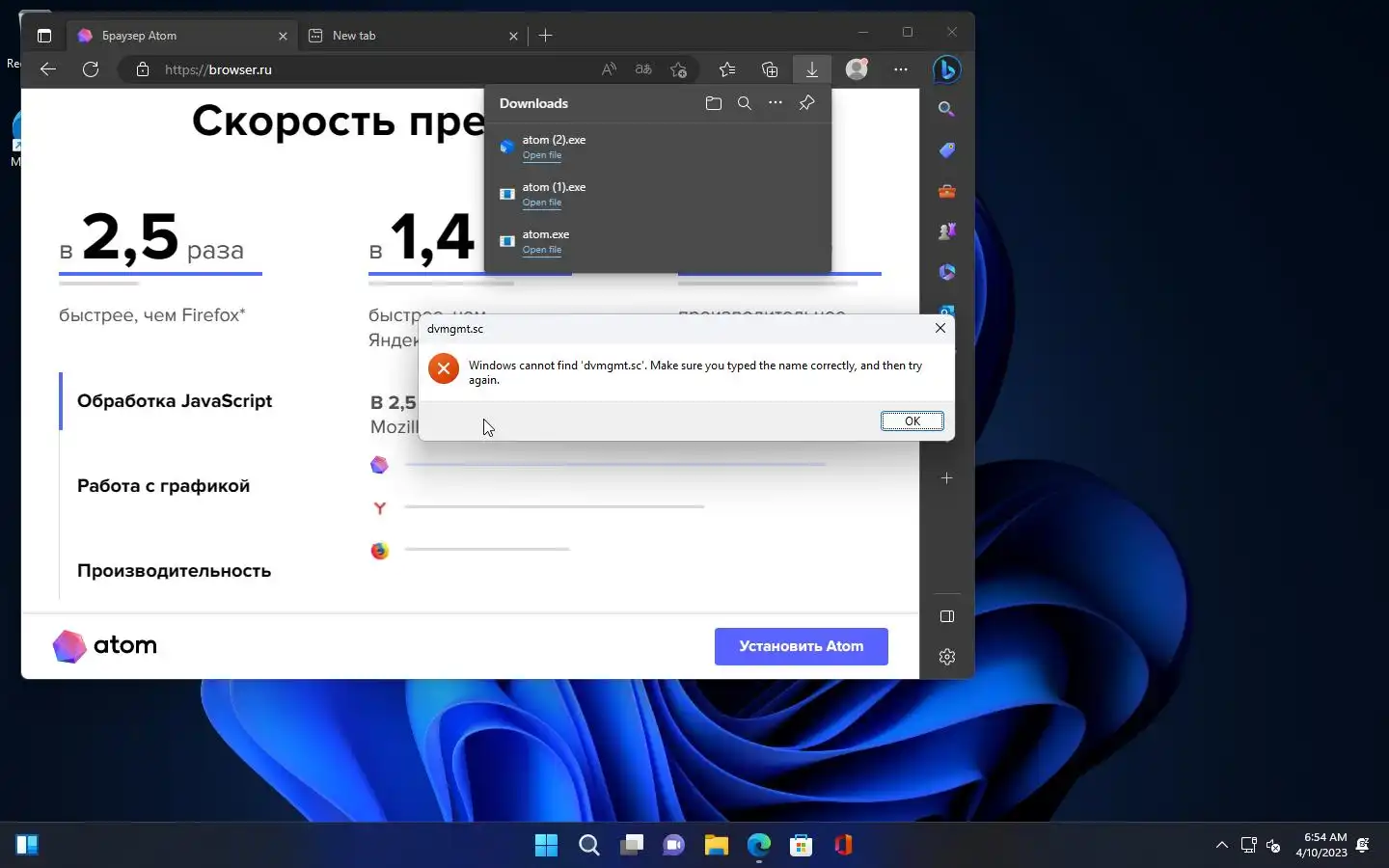Open File Explorer from the taskbar
The height and width of the screenshot is (868, 1389).
click(717, 846)
